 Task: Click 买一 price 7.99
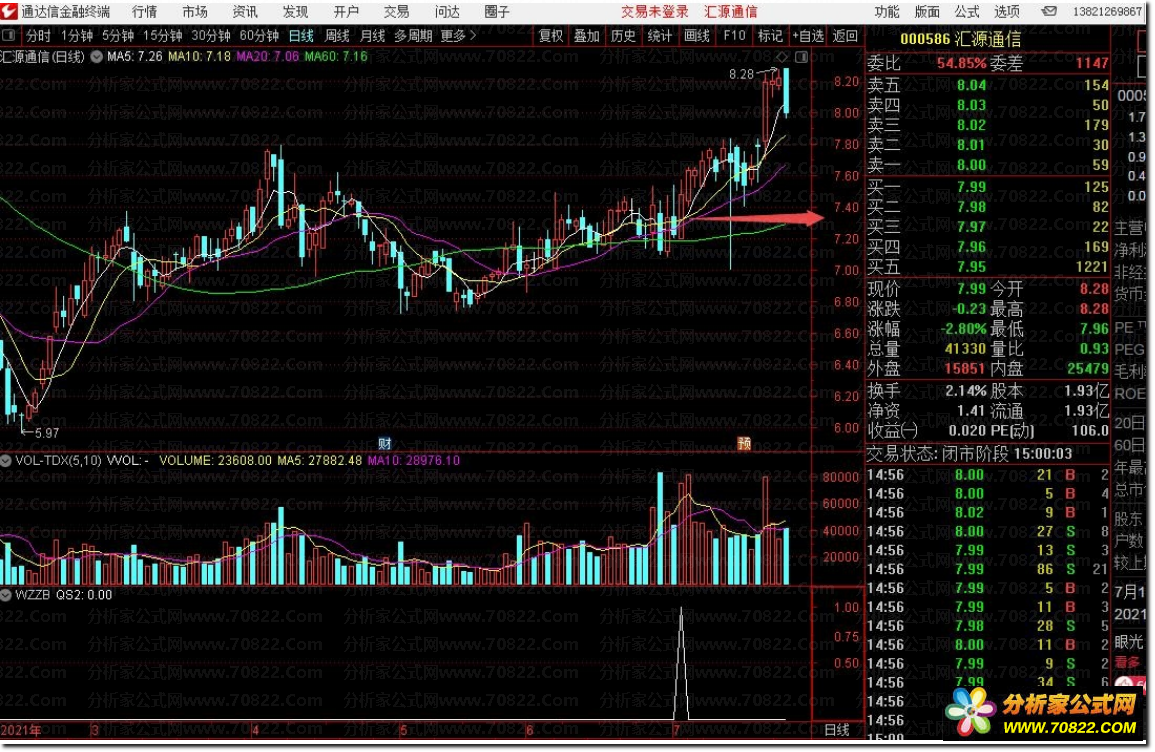[971, 187]
